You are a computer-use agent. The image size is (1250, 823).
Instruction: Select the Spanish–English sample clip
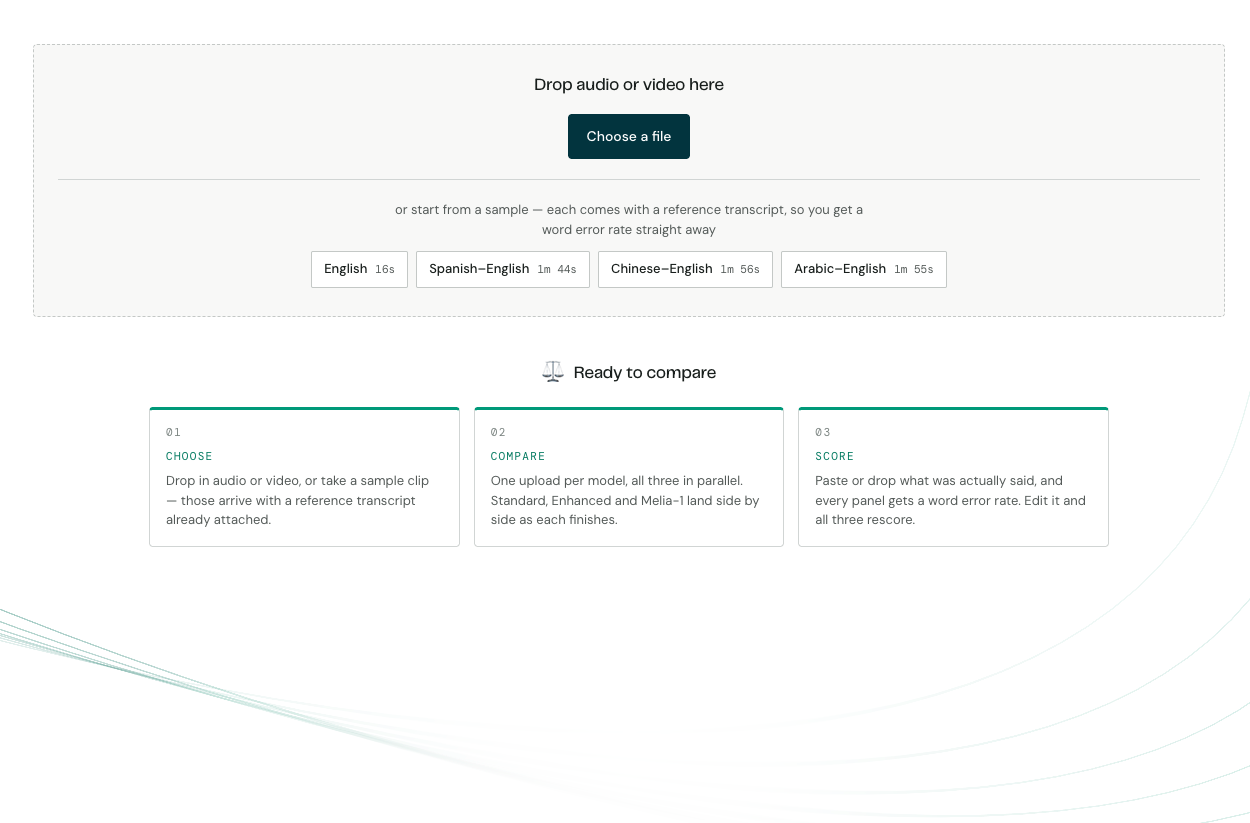pos(502,269)
